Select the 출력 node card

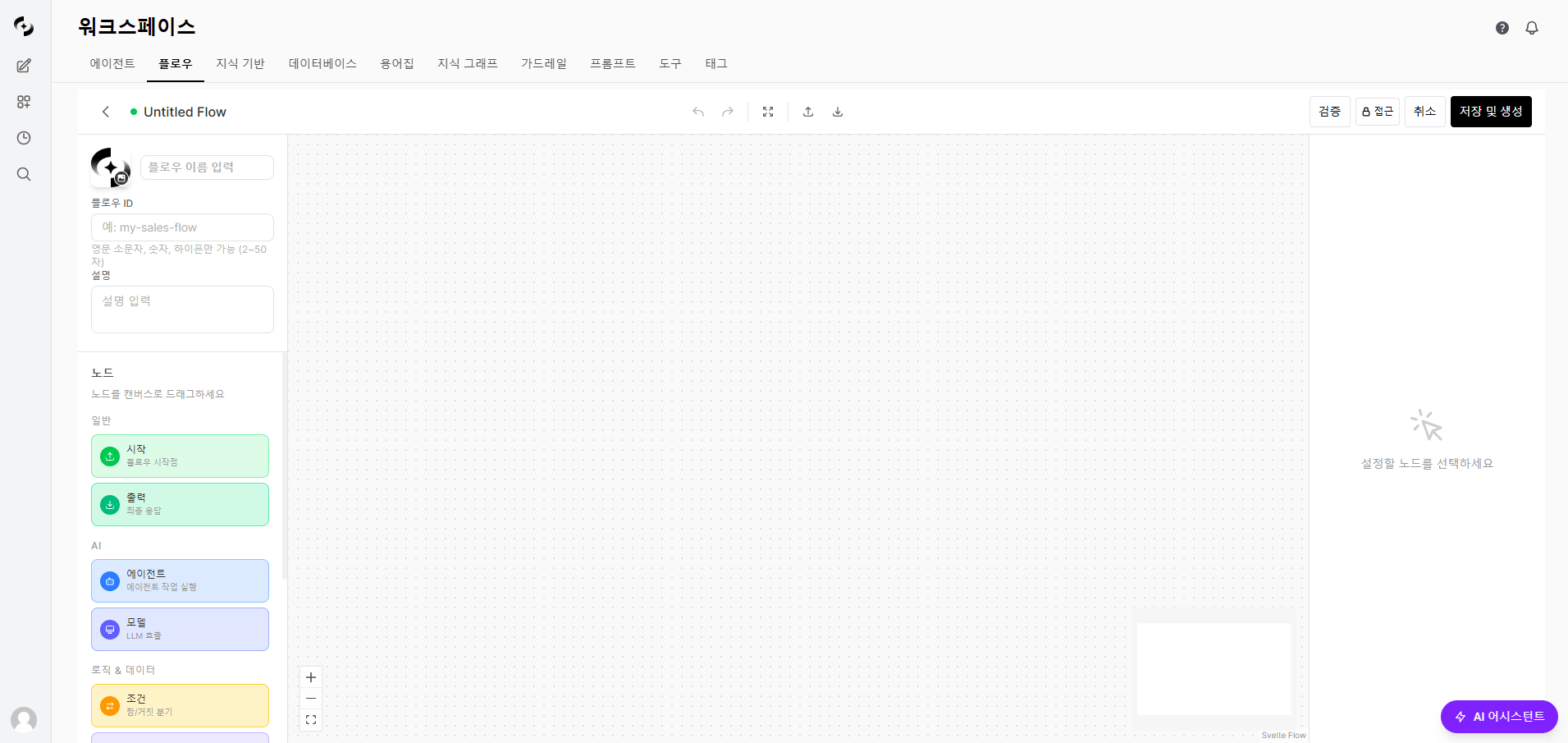pyautogui.click(x=180, y=504)
